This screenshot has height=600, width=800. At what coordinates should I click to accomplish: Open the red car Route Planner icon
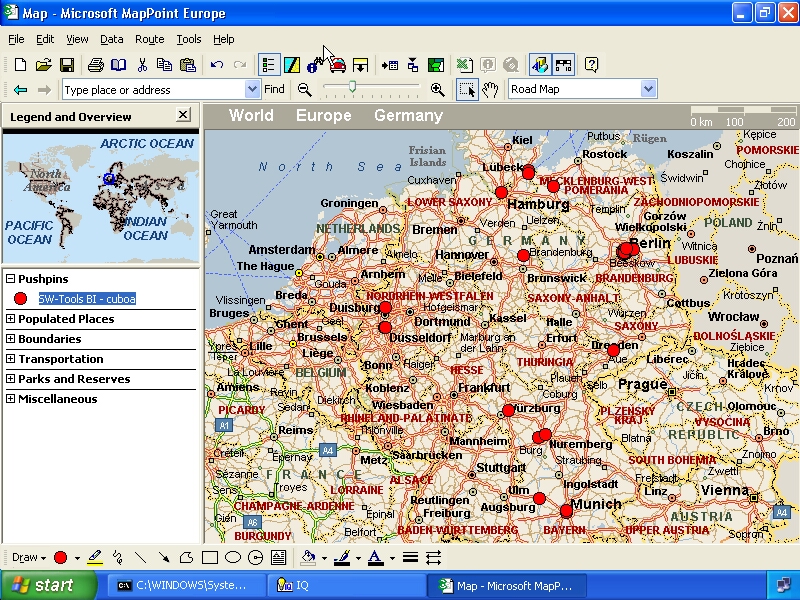point(337,65)
